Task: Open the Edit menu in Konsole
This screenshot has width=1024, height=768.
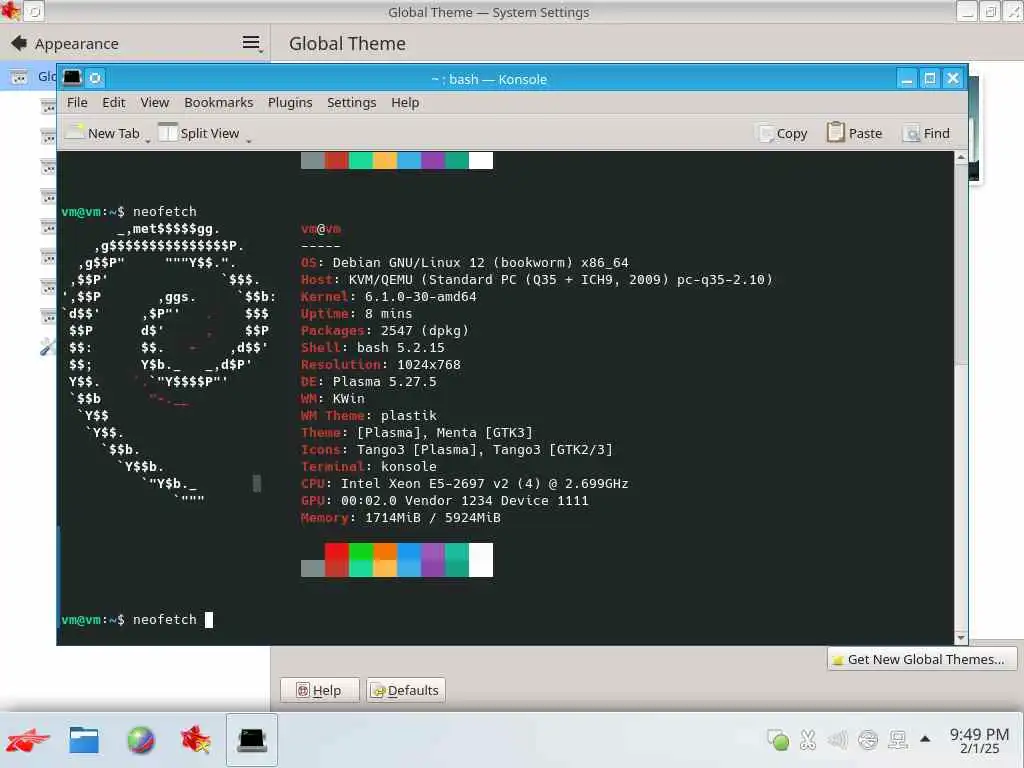Action: 114,103
